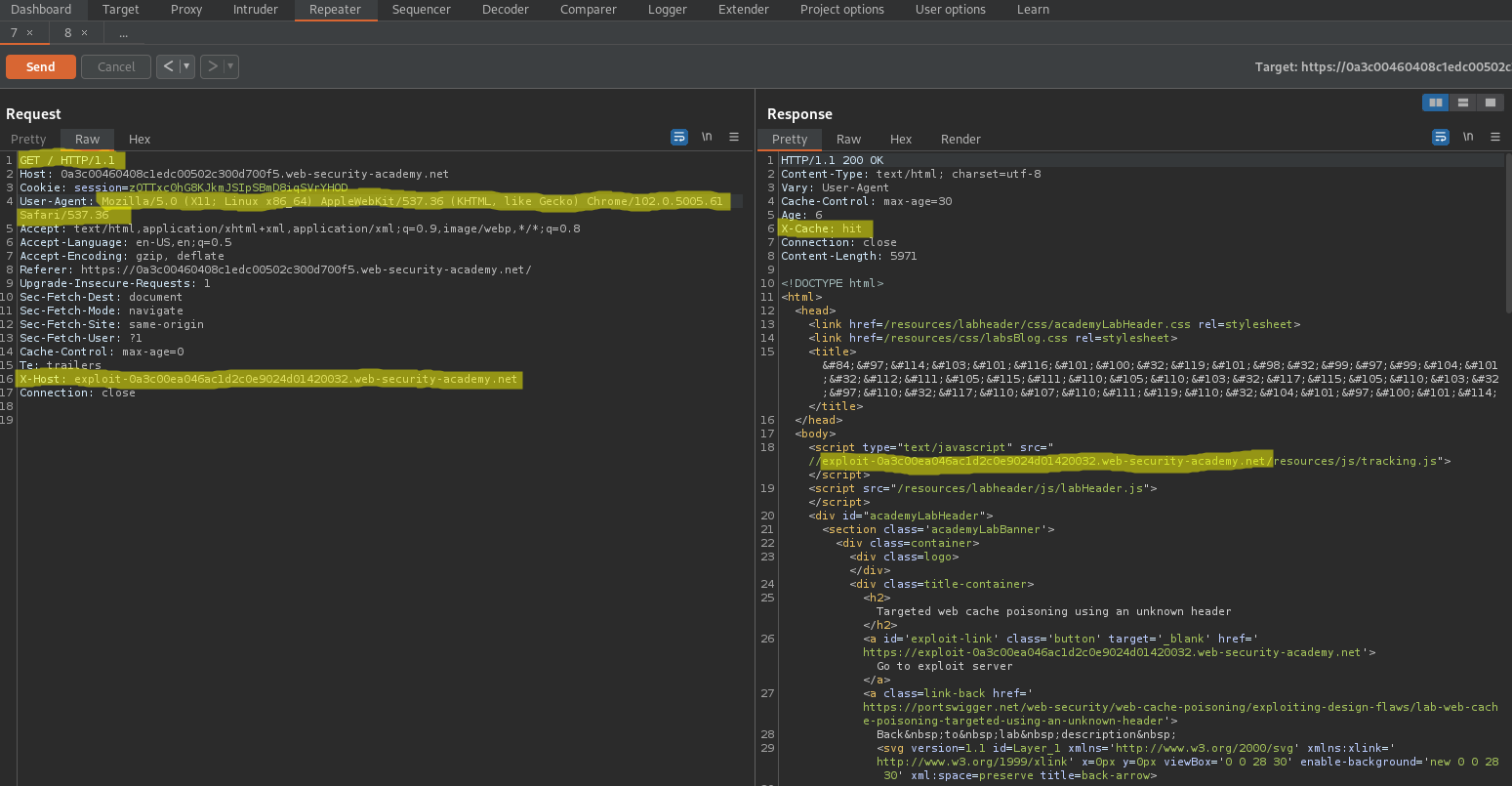
Task: Open the back history dropdown arrow
Action: [x=186, y=66]
